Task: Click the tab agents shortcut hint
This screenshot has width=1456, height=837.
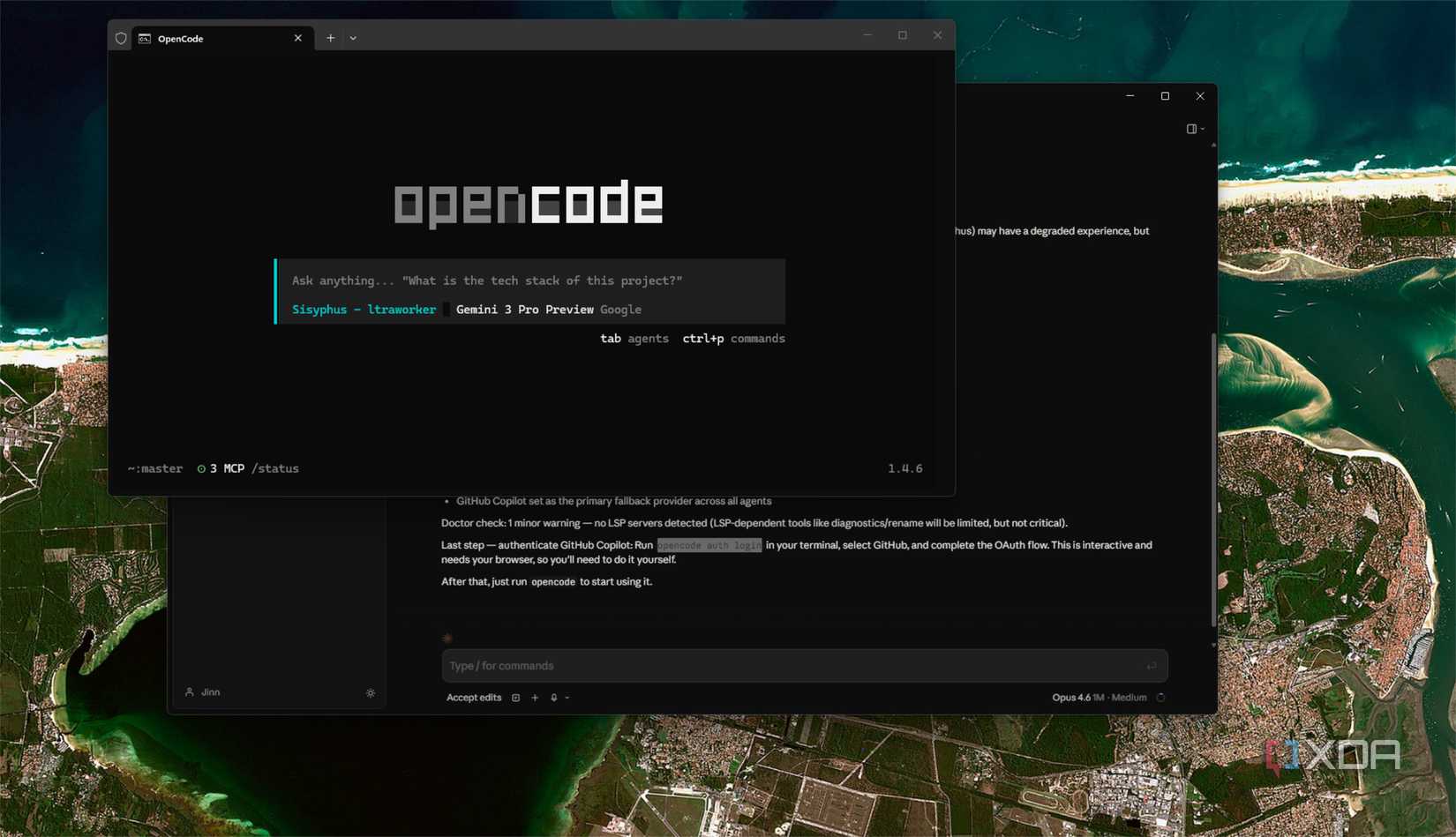Action: [634, 339]
